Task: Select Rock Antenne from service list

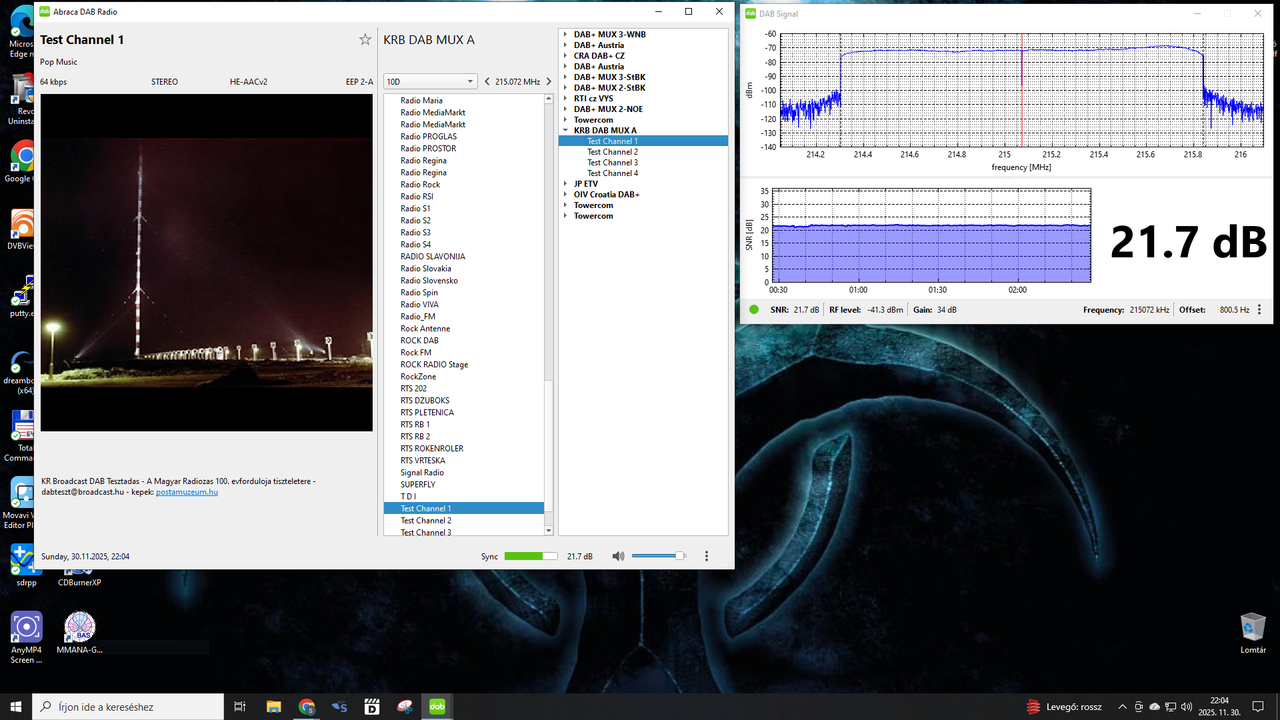Action: pyautogui.click(x=425, y=329)
